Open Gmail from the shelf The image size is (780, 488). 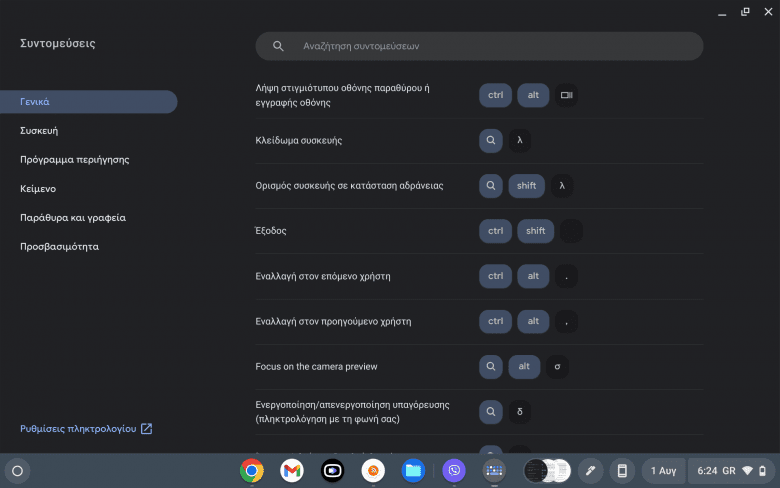point(292,470)
